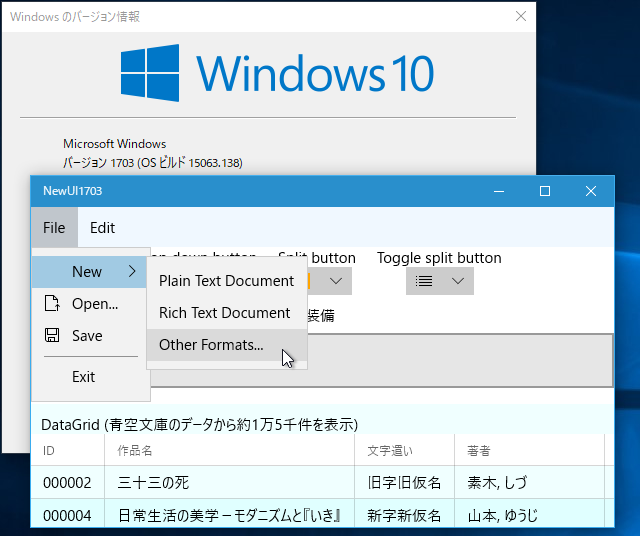Choose Rich Text Document
This screenshot has width=640, height=536.
(227, 313)
